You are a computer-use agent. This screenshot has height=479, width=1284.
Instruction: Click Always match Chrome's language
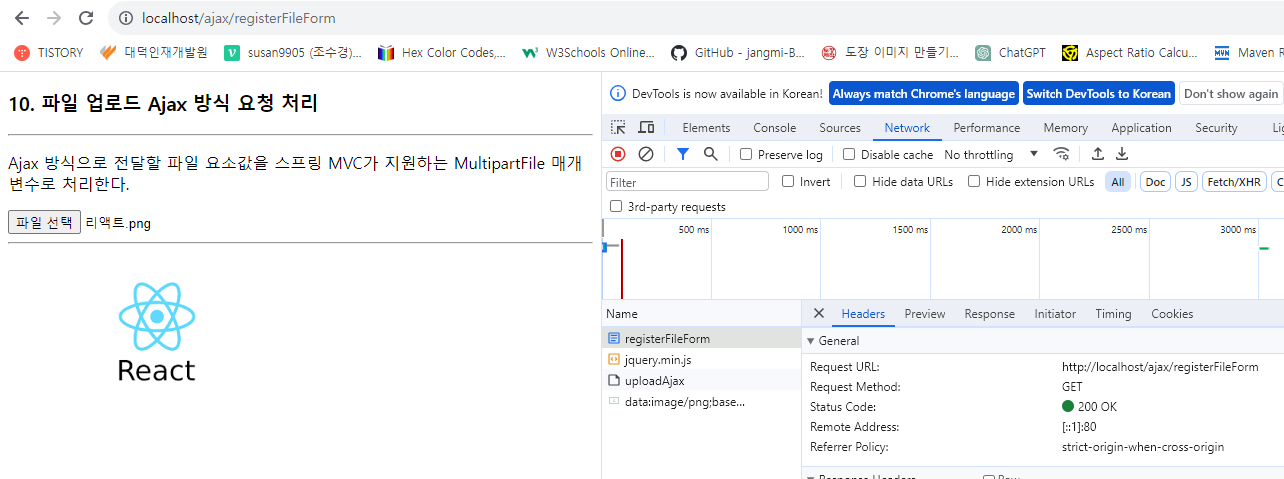pyautogui.click(x=924, y=94)
